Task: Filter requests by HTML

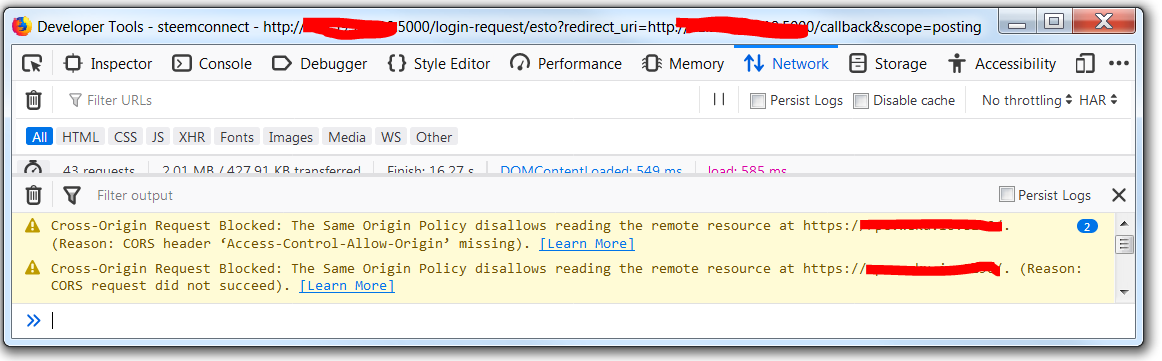Action: [80, 136]
